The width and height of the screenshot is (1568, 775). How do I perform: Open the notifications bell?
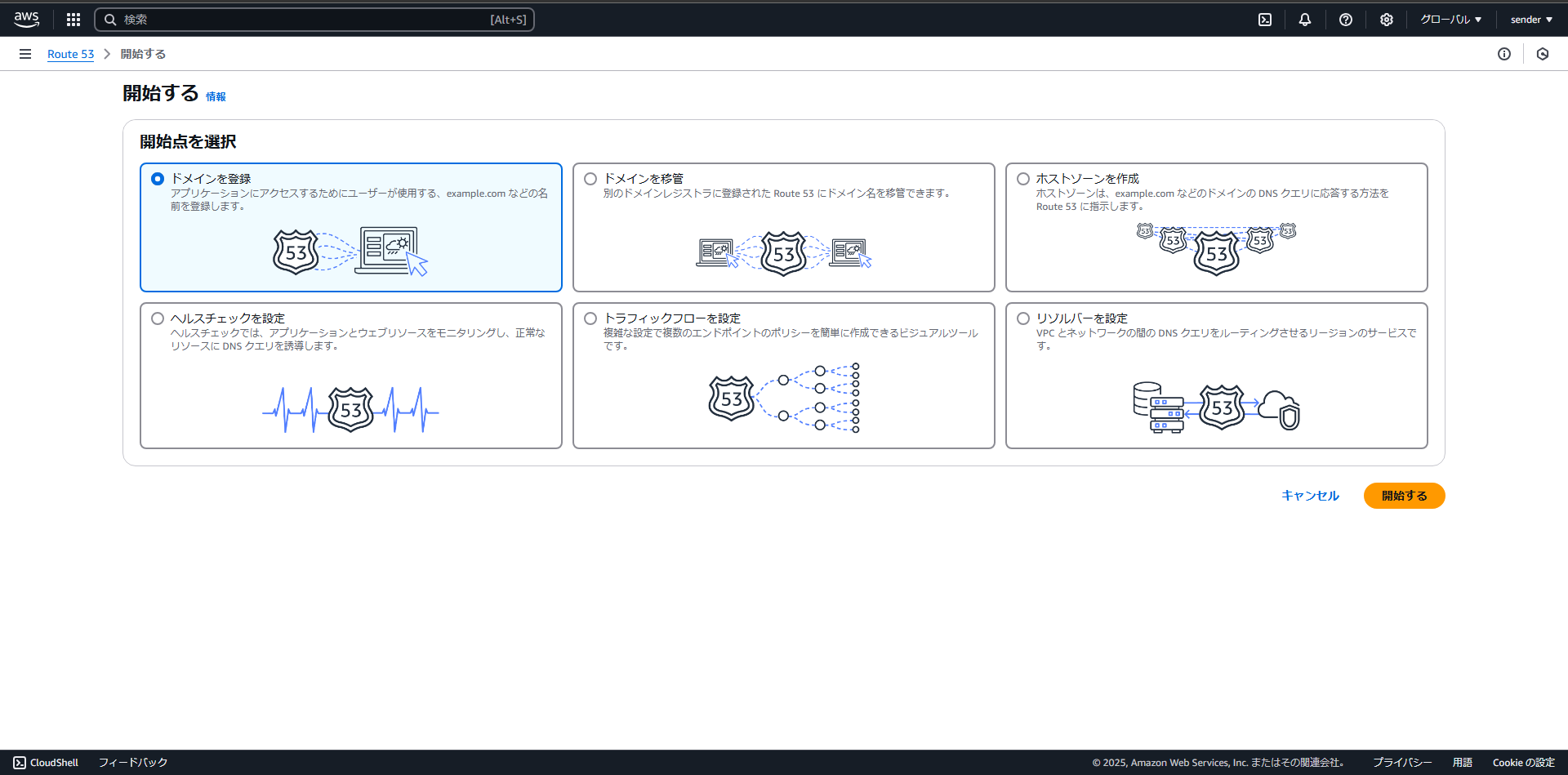pyautogui.click(x=1304, y=19)
